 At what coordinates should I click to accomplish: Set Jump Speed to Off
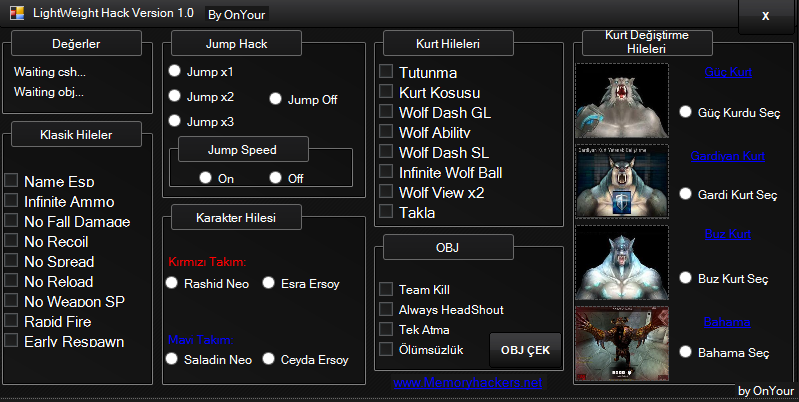pos(276,177)
